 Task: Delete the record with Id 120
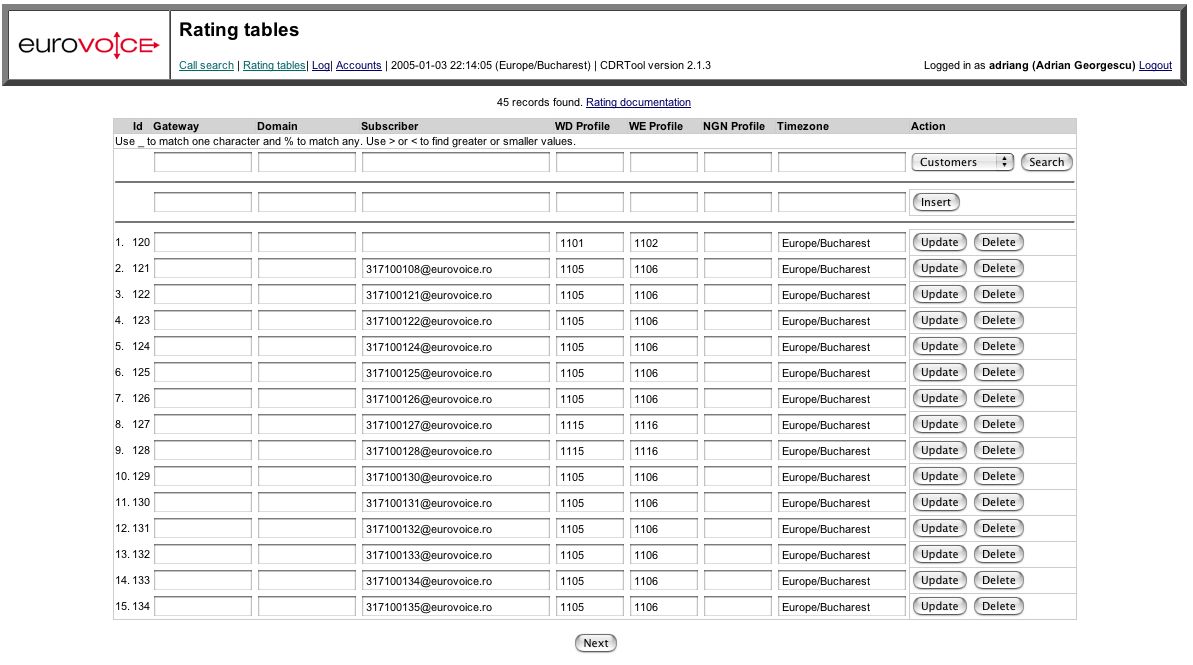coord(998,243)
